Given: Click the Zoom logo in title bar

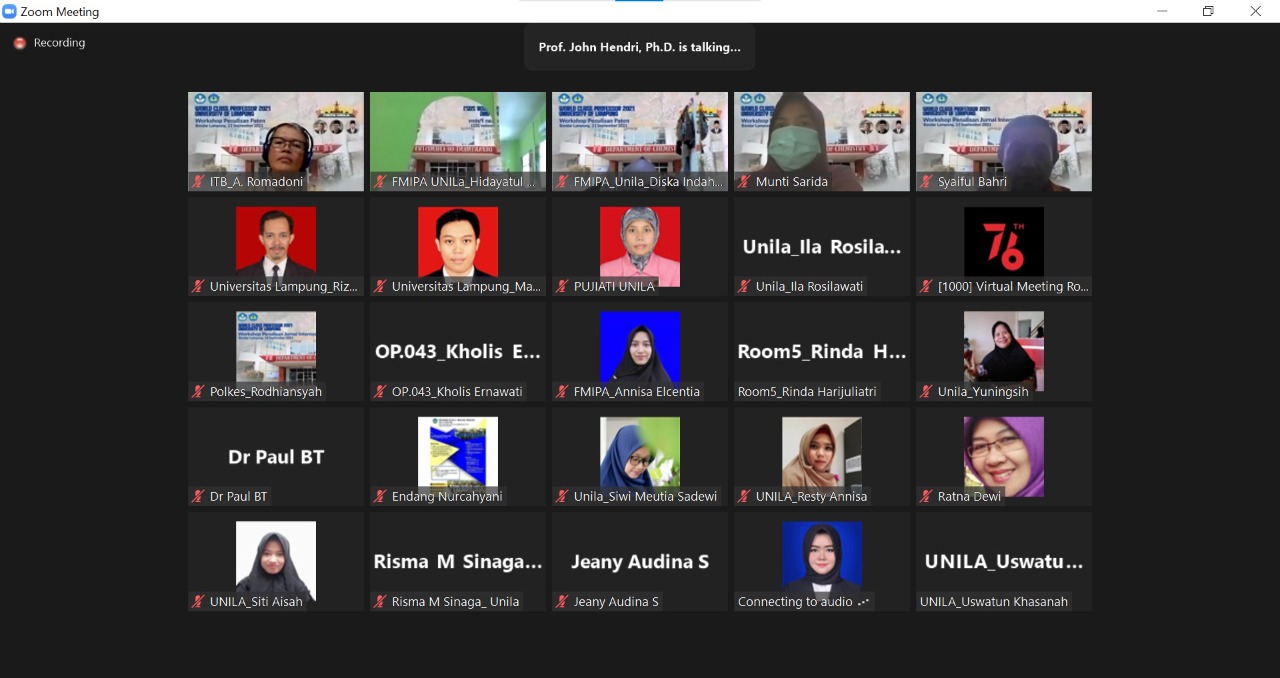Looking at the screenshot, I should pos(10,11).
